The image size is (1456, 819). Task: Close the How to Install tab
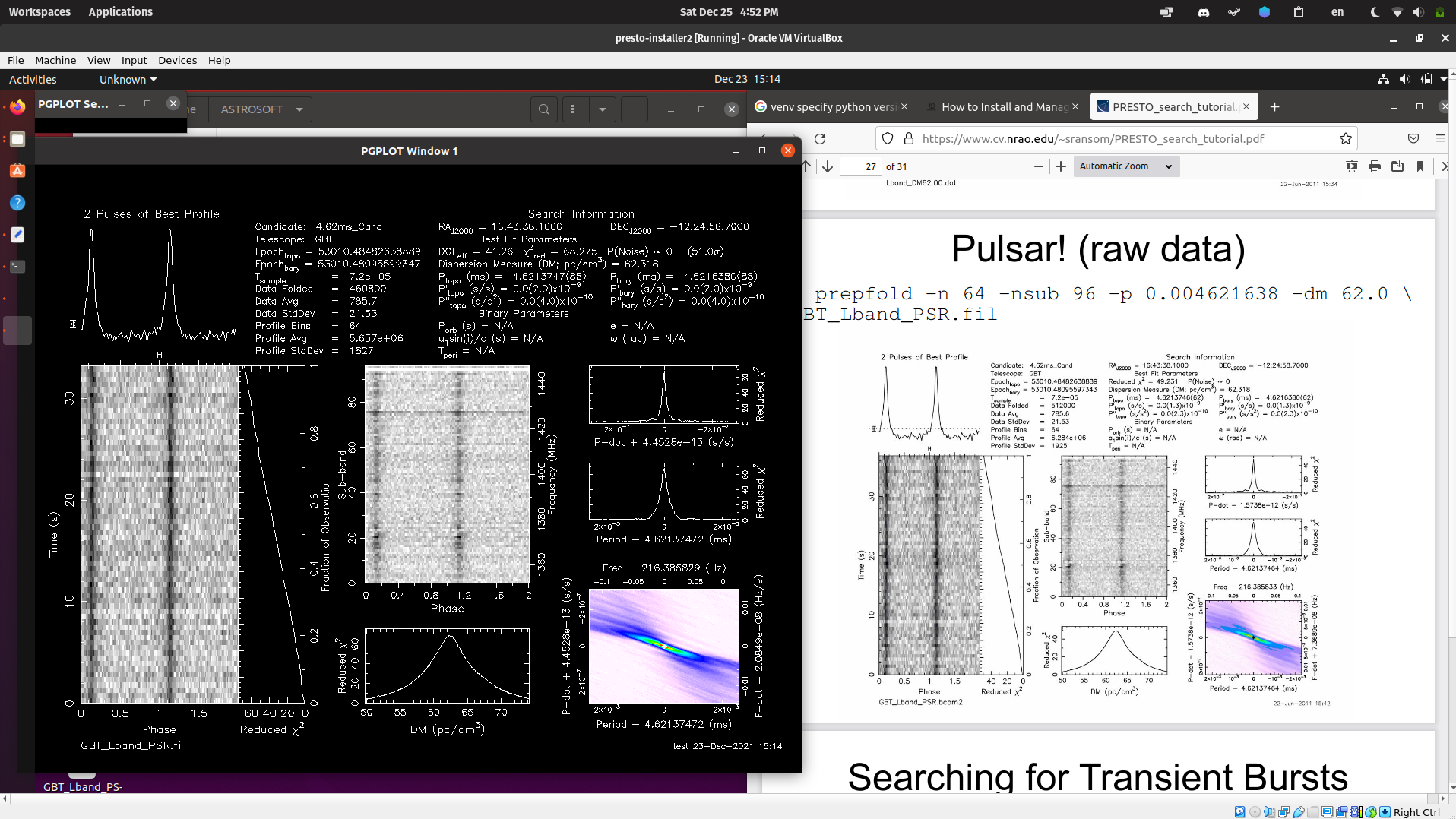[1075, 107]
